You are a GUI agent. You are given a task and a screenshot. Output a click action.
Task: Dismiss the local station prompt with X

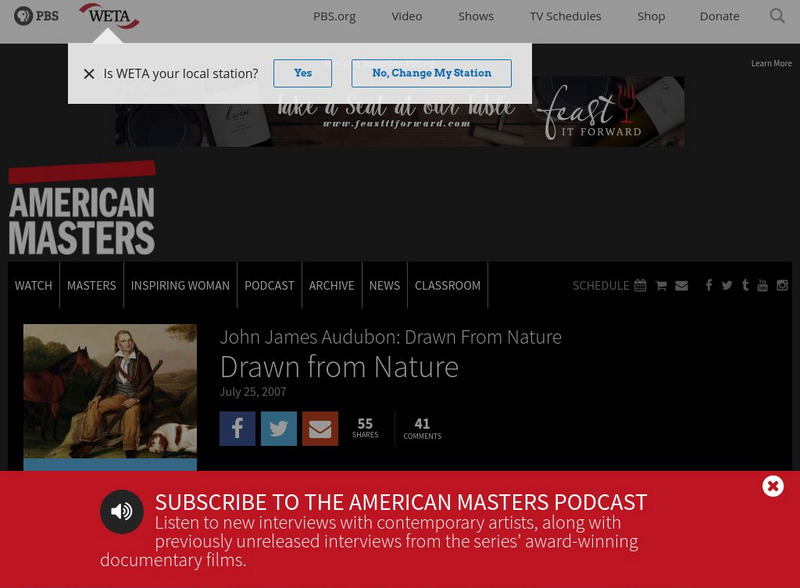click(x=89, y=74)
